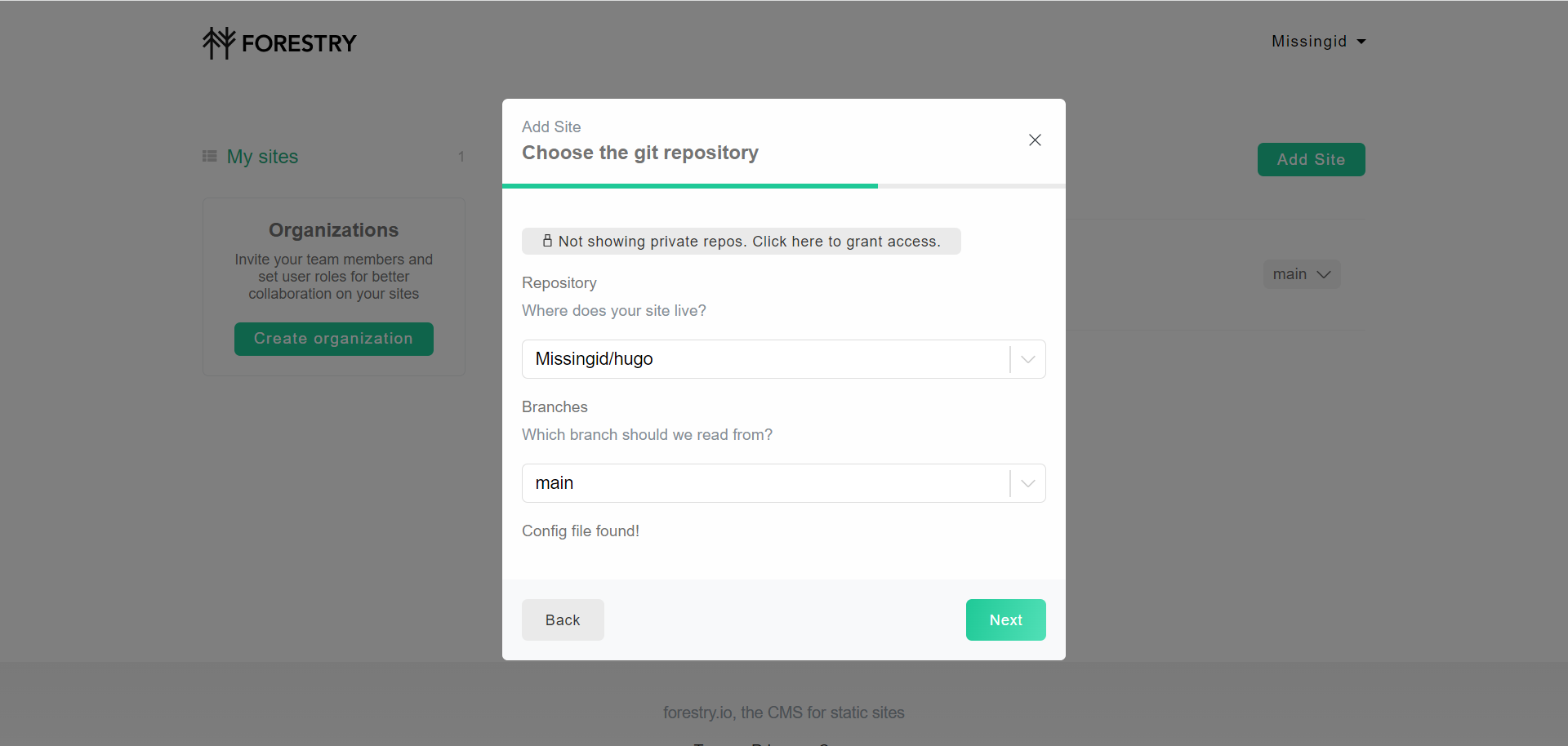Image resolution: width=1568 pixels, height=746 pixels.
Task: Click the sites count badge
Action: click(461, 157)
